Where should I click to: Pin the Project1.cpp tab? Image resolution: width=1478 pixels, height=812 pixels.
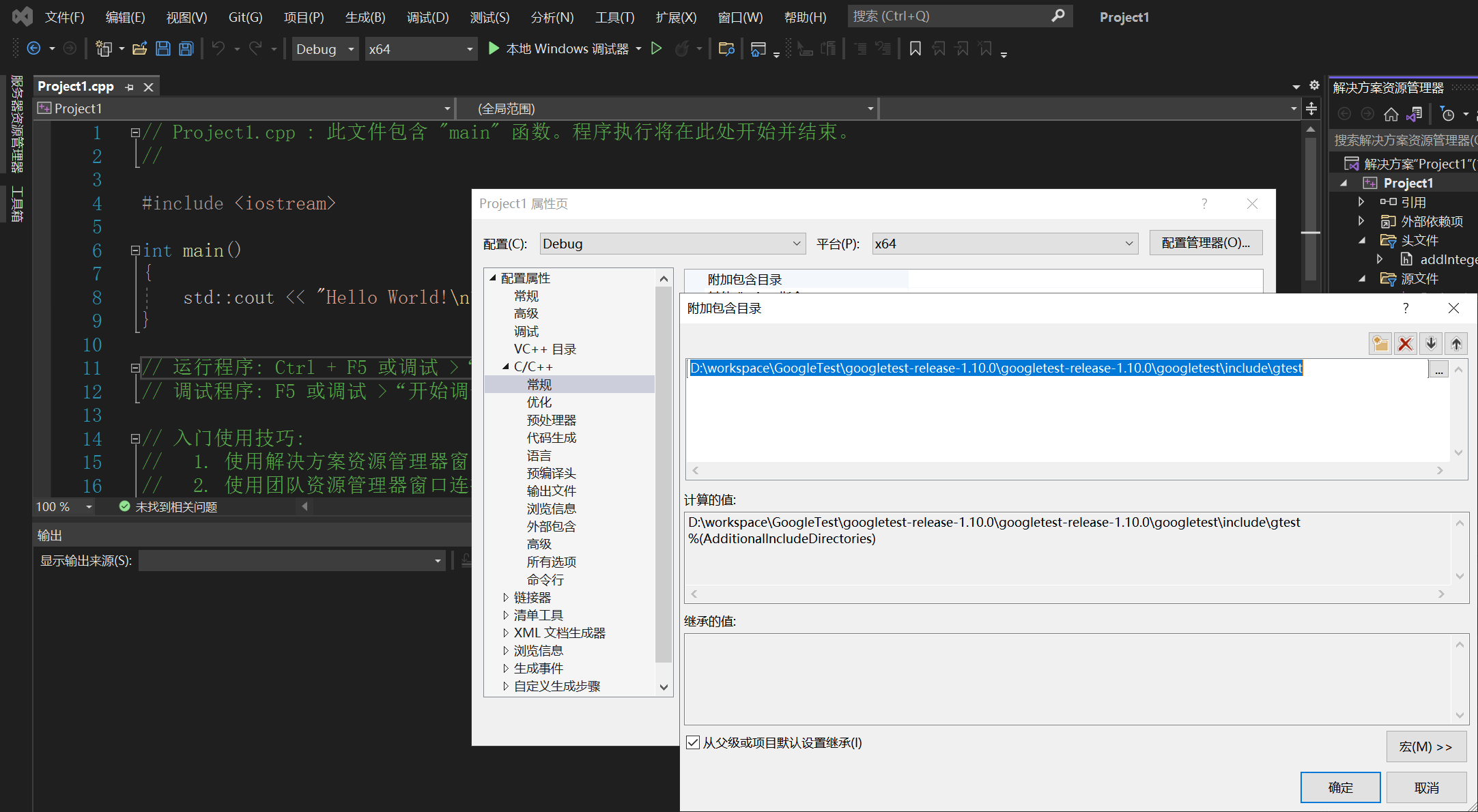pyautogui.click(x=129, y=87)
